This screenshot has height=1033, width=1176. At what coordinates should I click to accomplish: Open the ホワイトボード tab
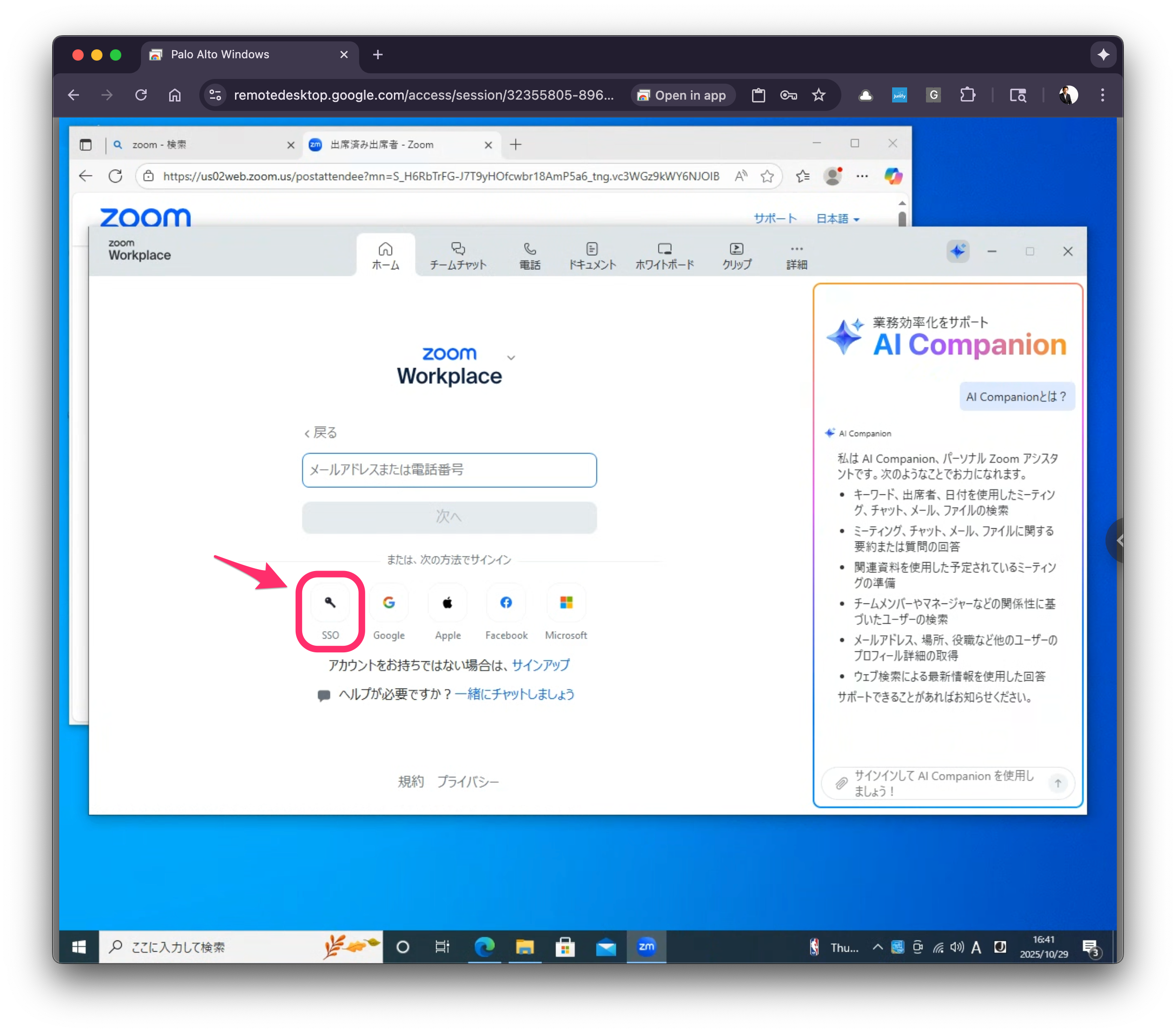point(665,256)
